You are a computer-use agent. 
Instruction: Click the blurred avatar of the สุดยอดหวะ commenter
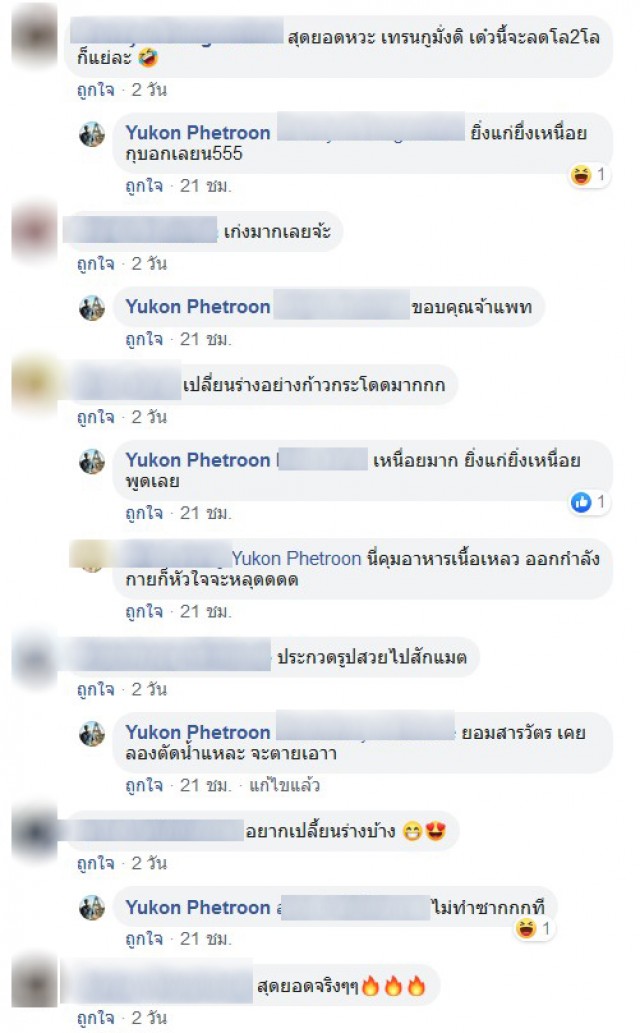tap(35, 36)
